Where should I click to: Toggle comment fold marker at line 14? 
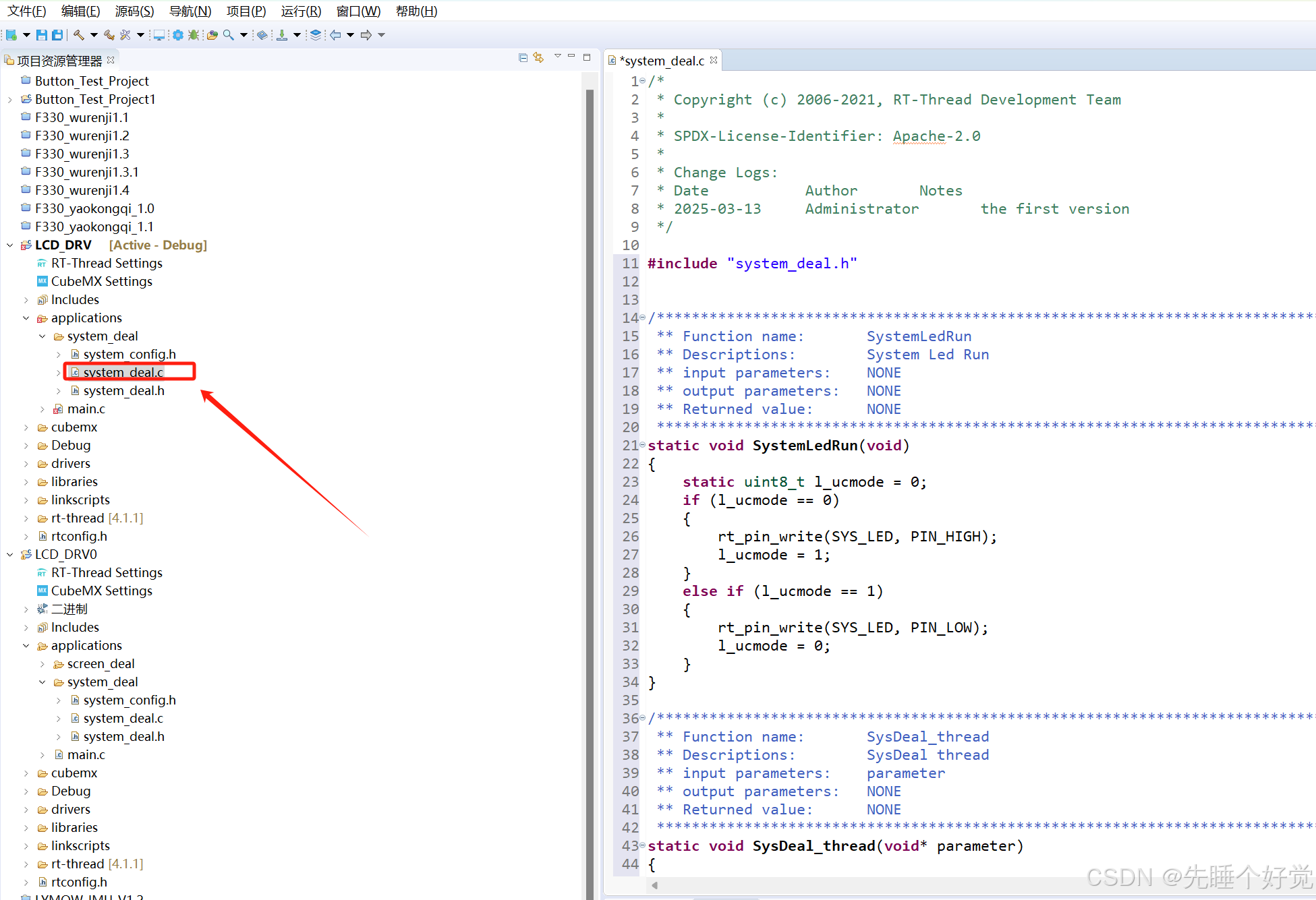point(643,318)
